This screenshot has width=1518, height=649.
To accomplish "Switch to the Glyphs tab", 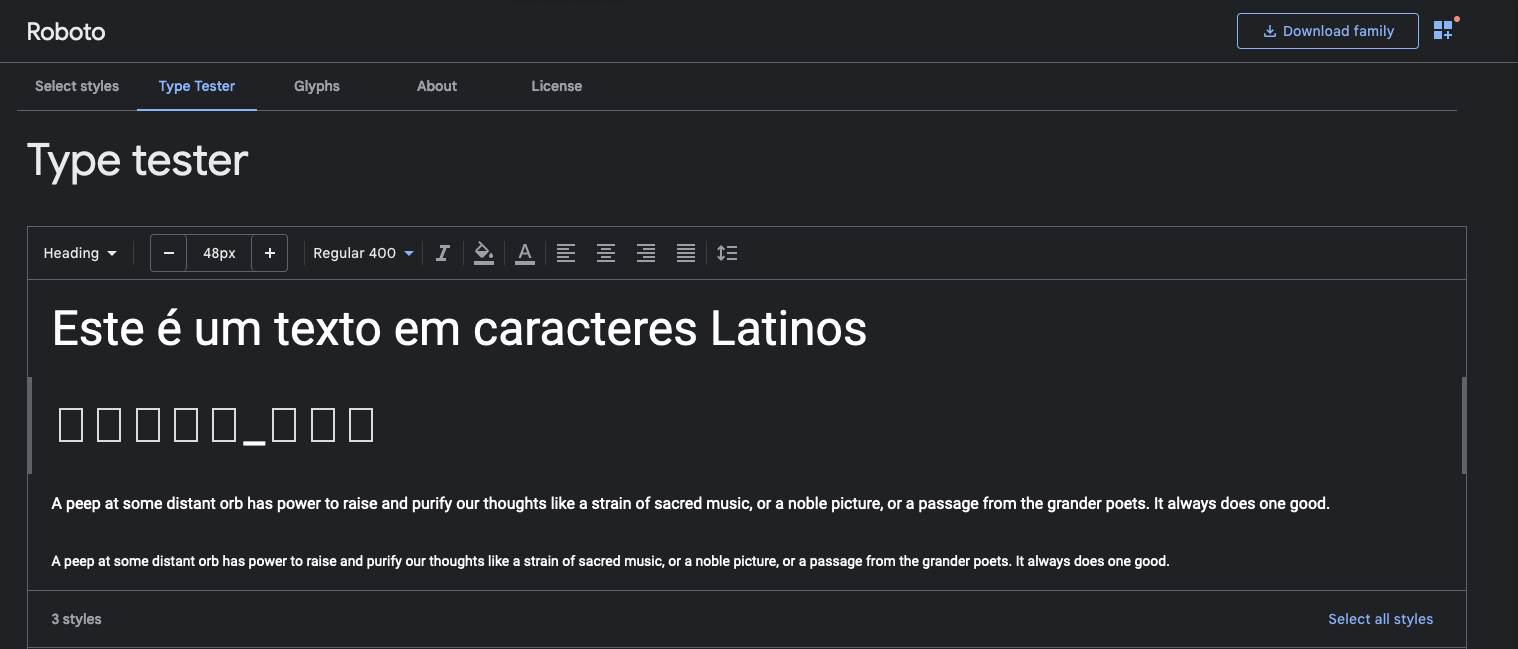I will [317, 86].
